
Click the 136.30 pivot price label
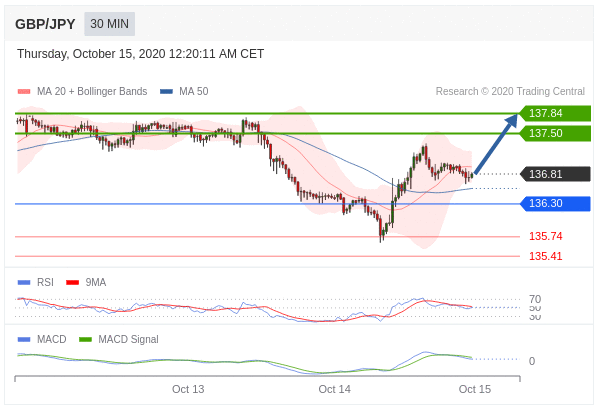555,203
